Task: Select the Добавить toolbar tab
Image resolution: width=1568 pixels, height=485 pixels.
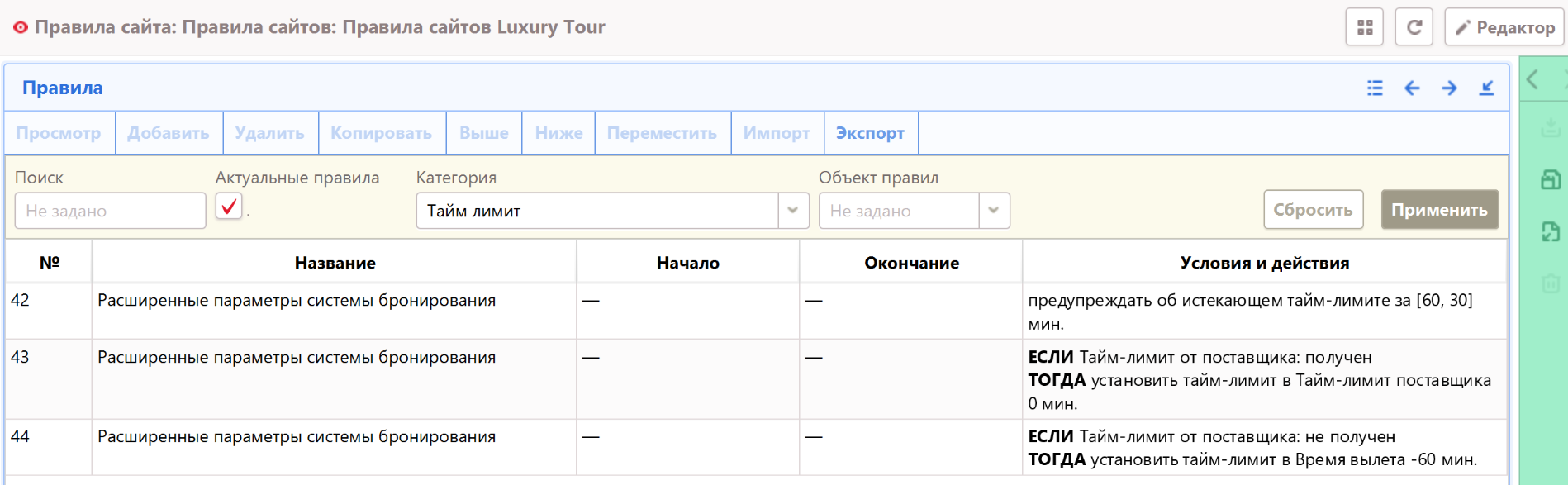Action: [x=168, y=133]
